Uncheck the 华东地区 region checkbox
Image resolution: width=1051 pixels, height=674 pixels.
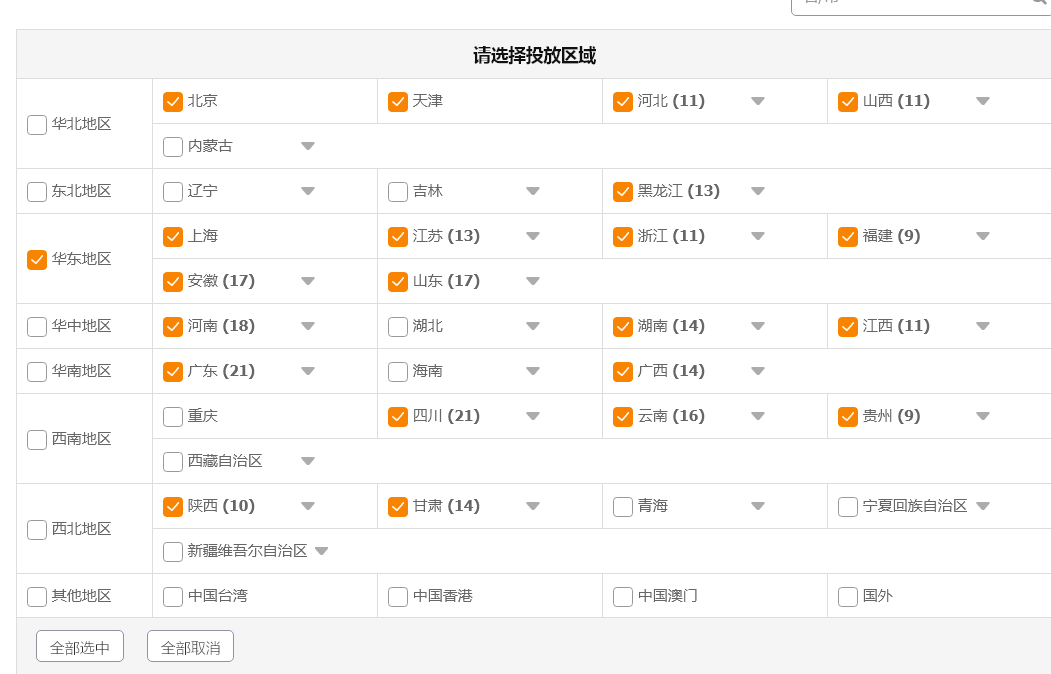[37, 259]
